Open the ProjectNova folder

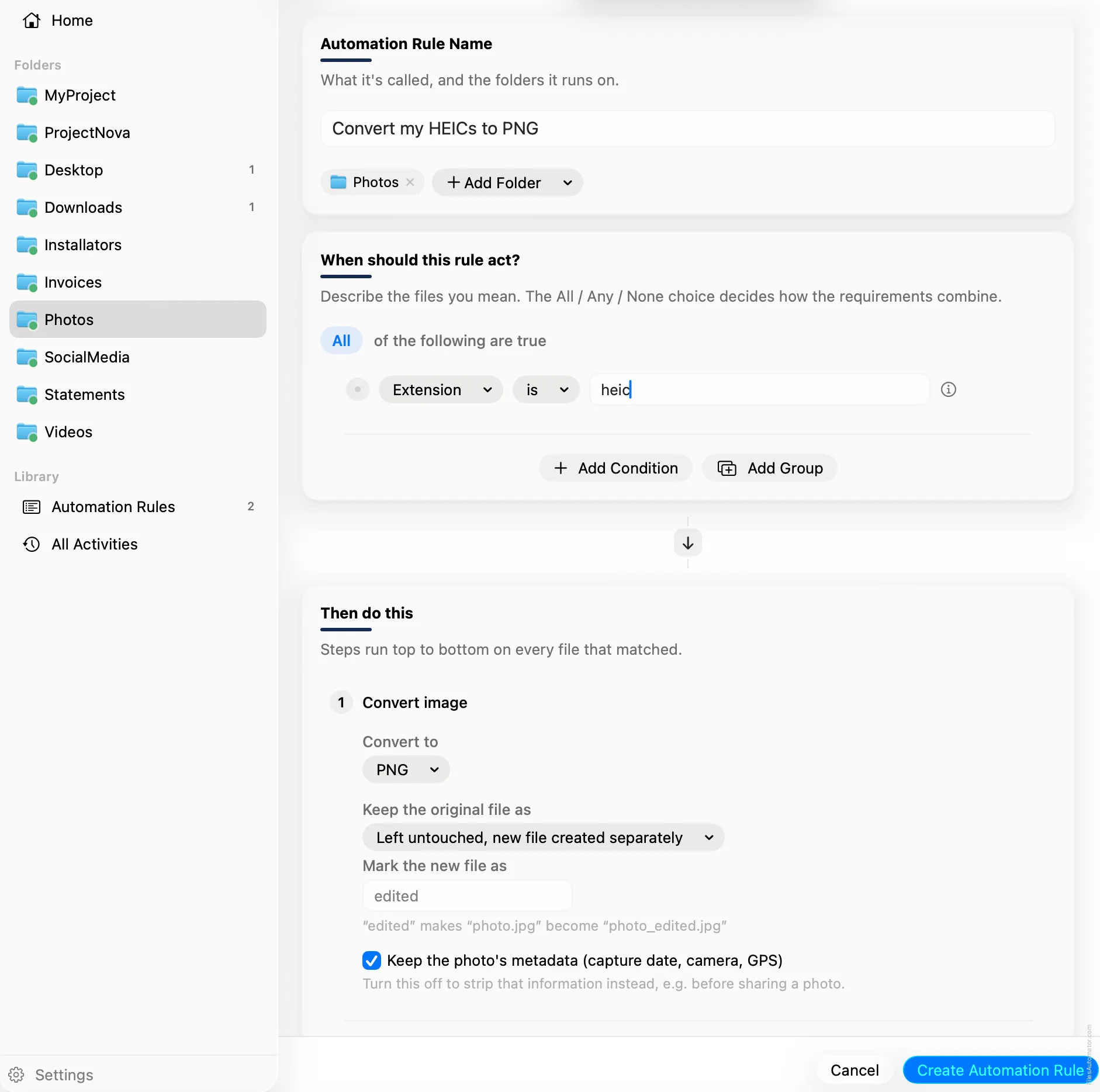138,133
